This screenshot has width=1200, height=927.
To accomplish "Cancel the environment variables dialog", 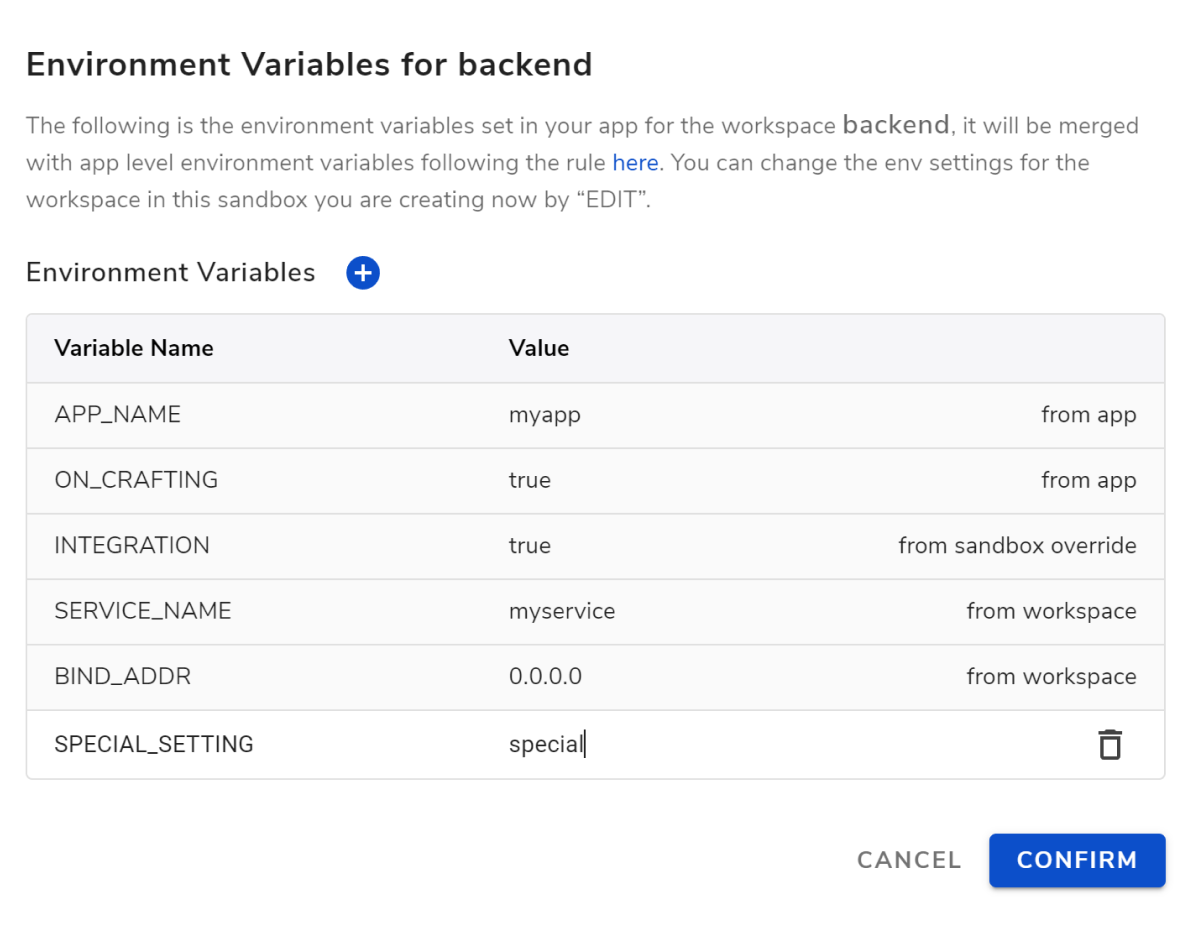I will (x=909, y=860).
